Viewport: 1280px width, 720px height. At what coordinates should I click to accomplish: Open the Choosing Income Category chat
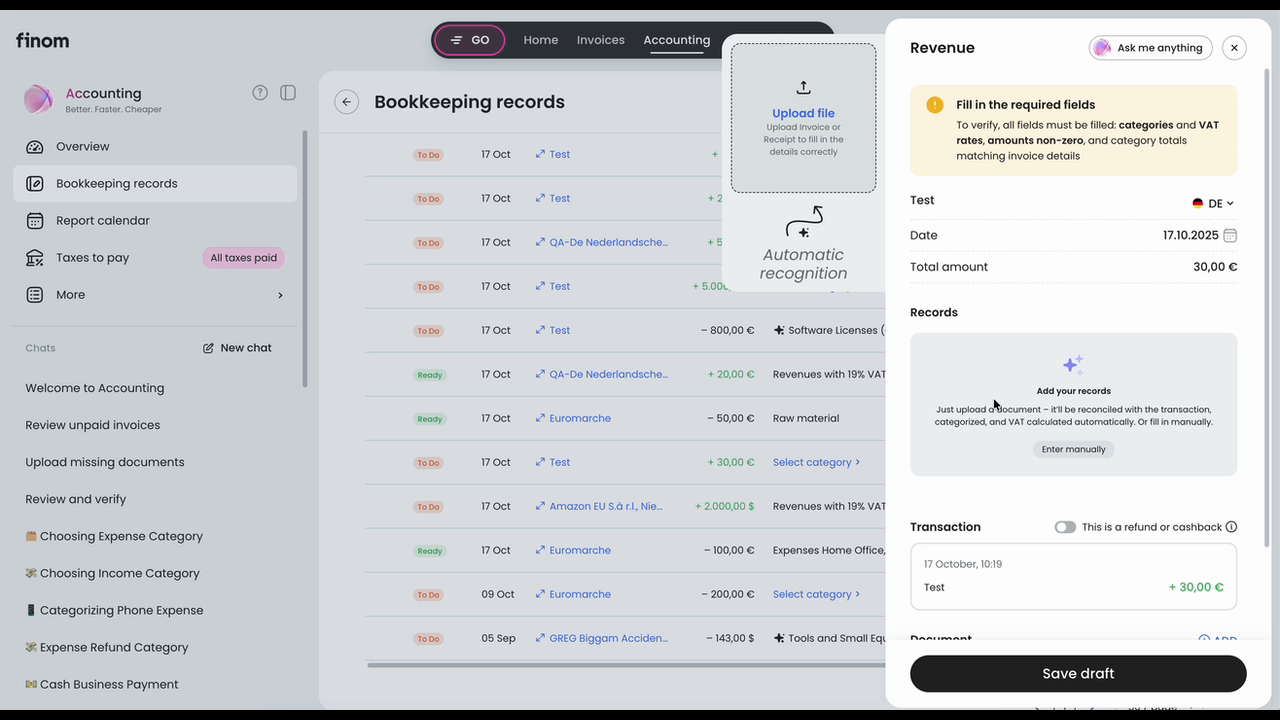point(112,573)
